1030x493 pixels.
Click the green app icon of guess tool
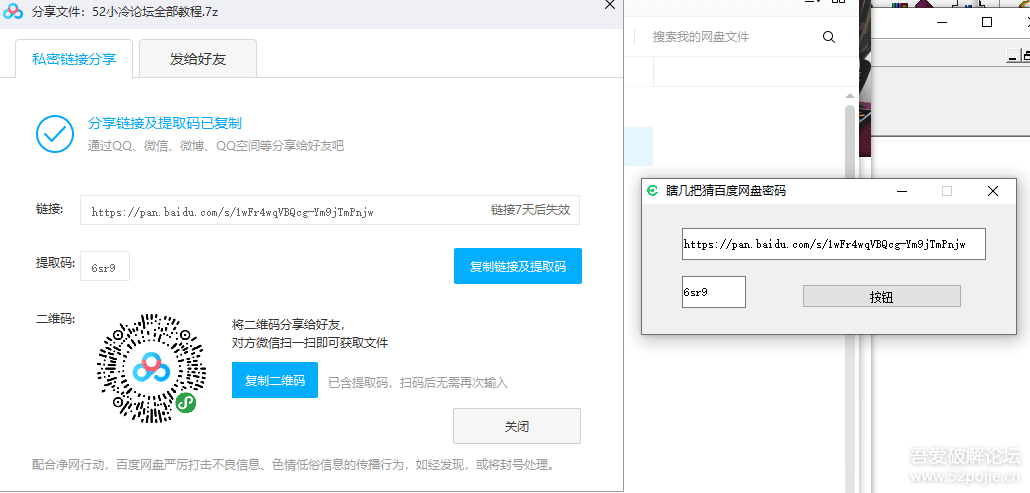click(x=652, y=191)
